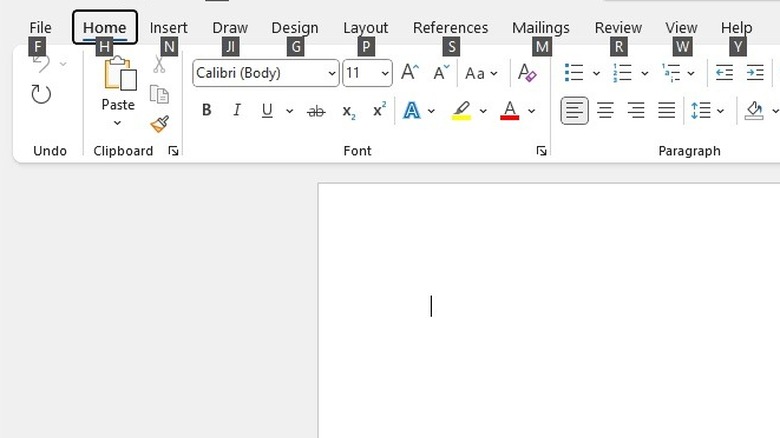The height and width of the screenshot is (438, 780).
Task: Toggle Italic formatting
Action: tap(237, 111)
